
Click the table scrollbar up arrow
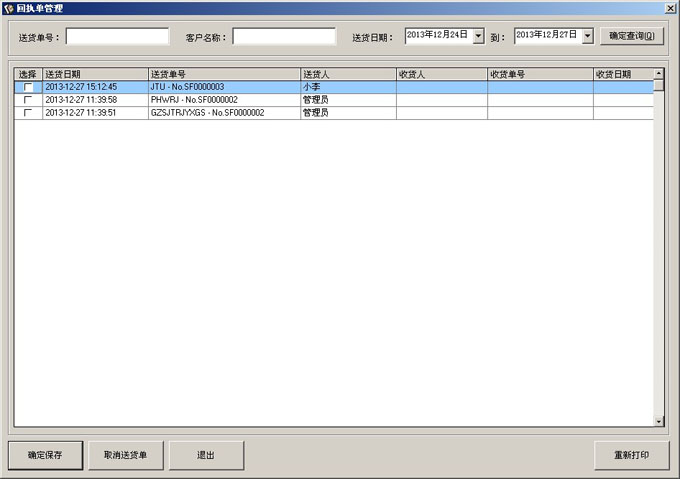[658, 73]
